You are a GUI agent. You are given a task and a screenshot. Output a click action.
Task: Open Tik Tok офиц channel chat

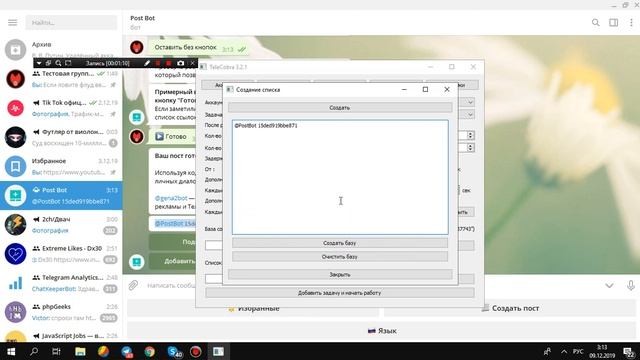[x=61, y=108]
